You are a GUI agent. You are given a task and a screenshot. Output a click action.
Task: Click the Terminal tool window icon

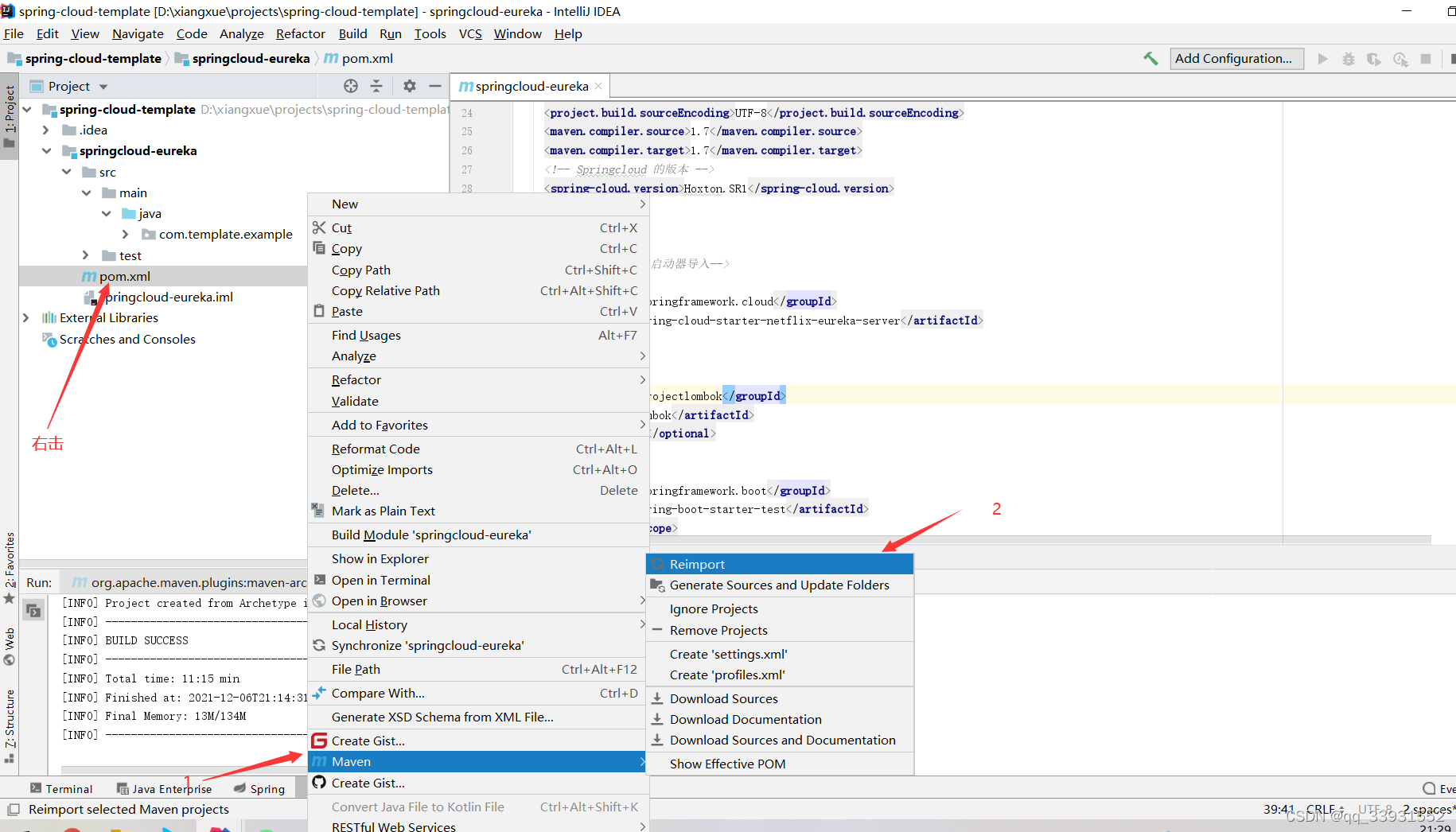tap(36, 788)
